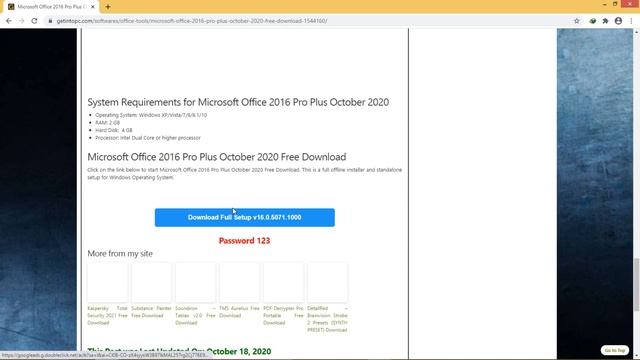Go back to the previous page
This screenshot has width=640, height=360.
[9, 21]
